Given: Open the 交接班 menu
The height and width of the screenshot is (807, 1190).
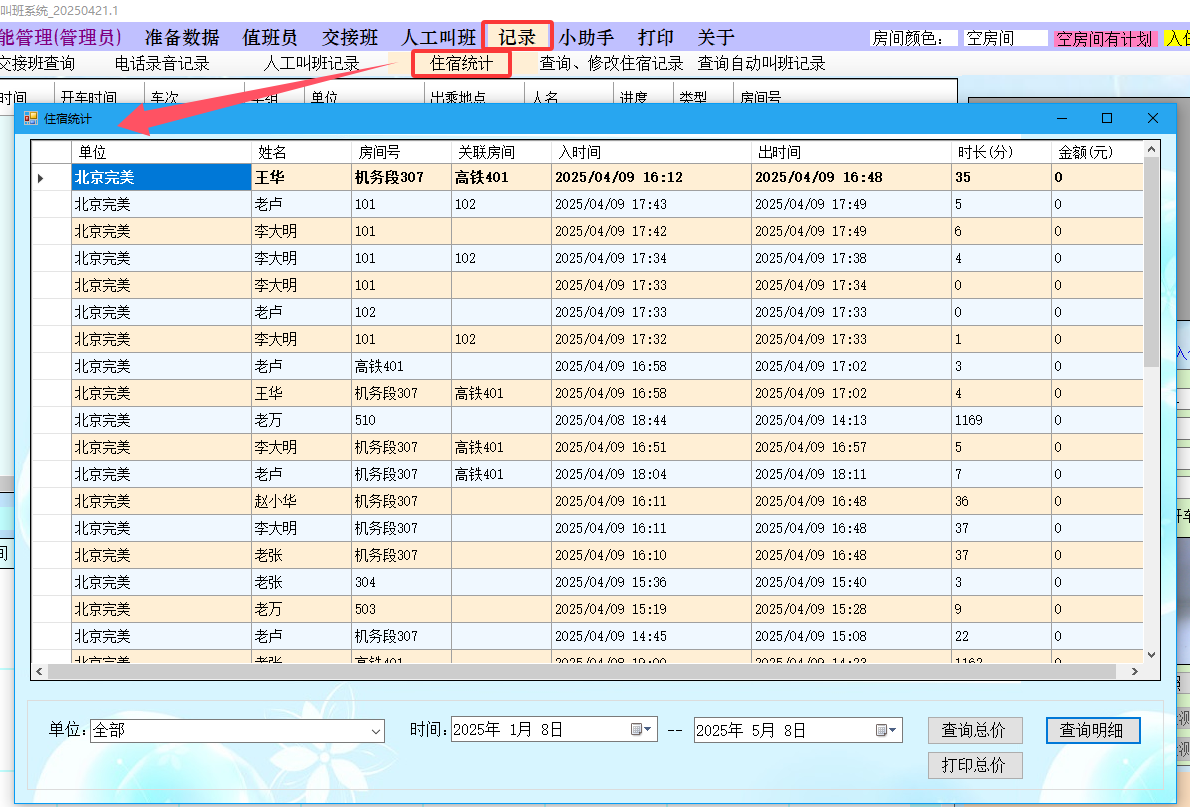Looking at the screenshot, I should pos(350,37).
